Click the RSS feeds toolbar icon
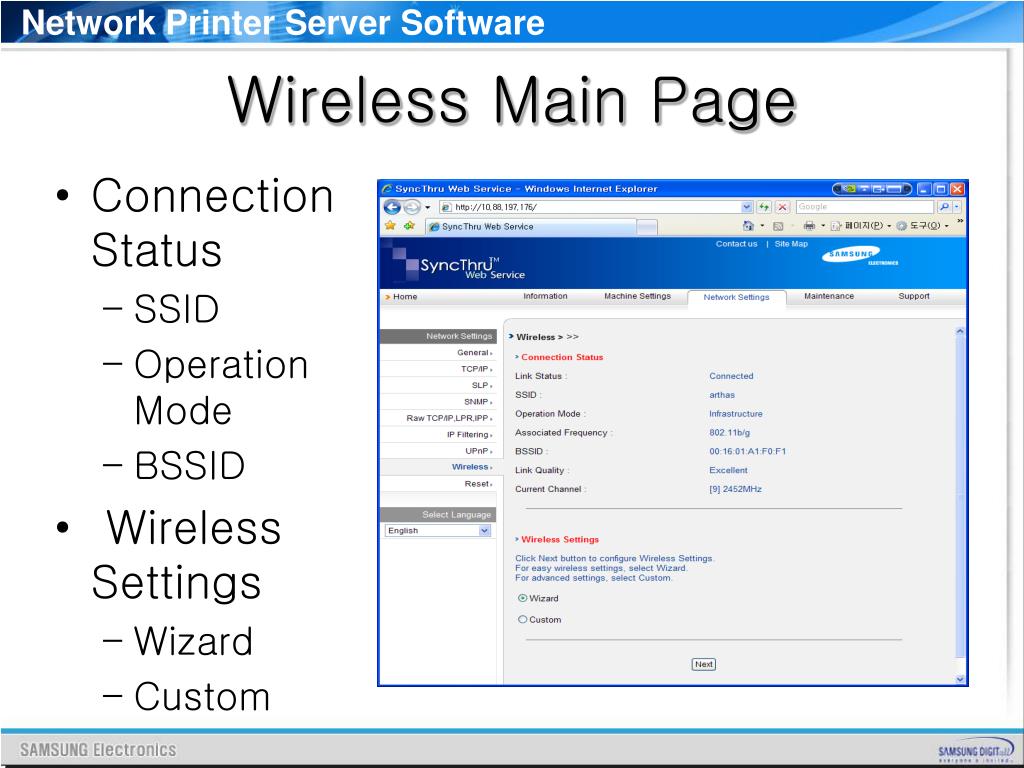1024x768 pixels. pos(778,226)
